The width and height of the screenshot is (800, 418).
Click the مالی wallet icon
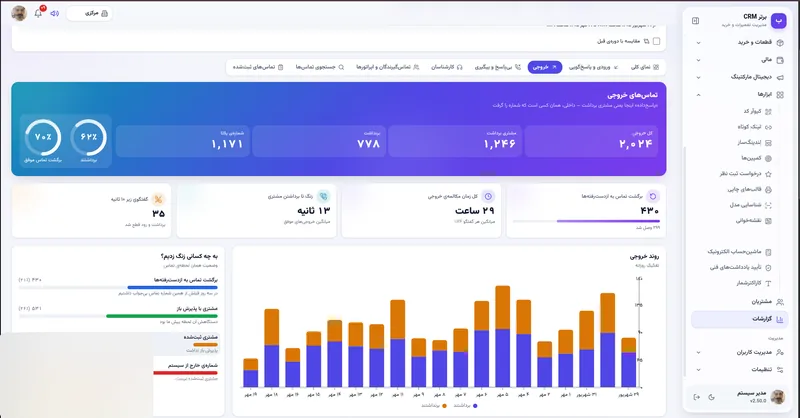click(x=780, y=60)
